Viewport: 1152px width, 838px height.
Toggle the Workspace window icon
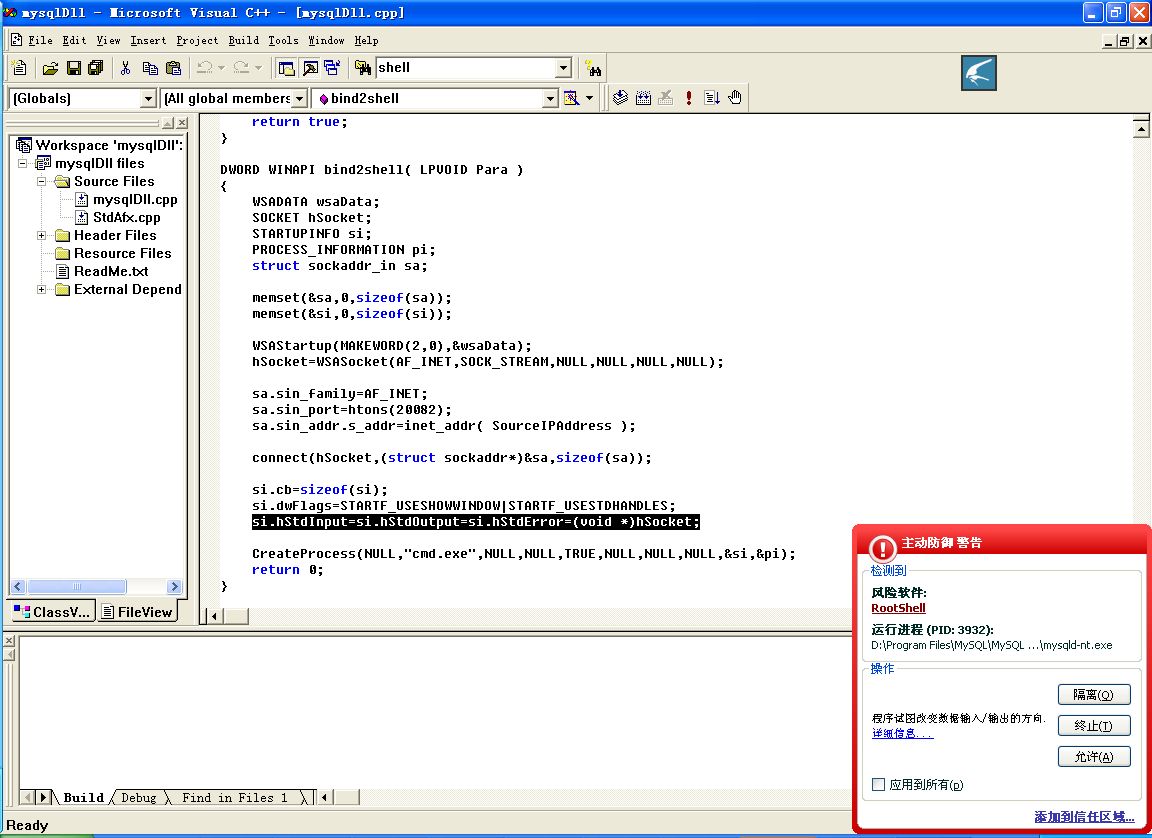click(287, 68)
